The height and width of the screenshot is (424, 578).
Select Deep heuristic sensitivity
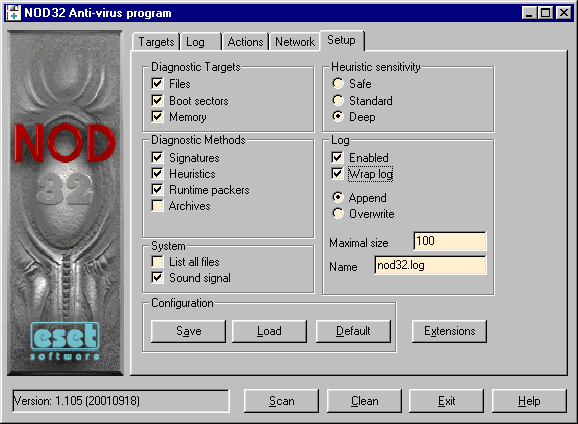tap(338, 117)
